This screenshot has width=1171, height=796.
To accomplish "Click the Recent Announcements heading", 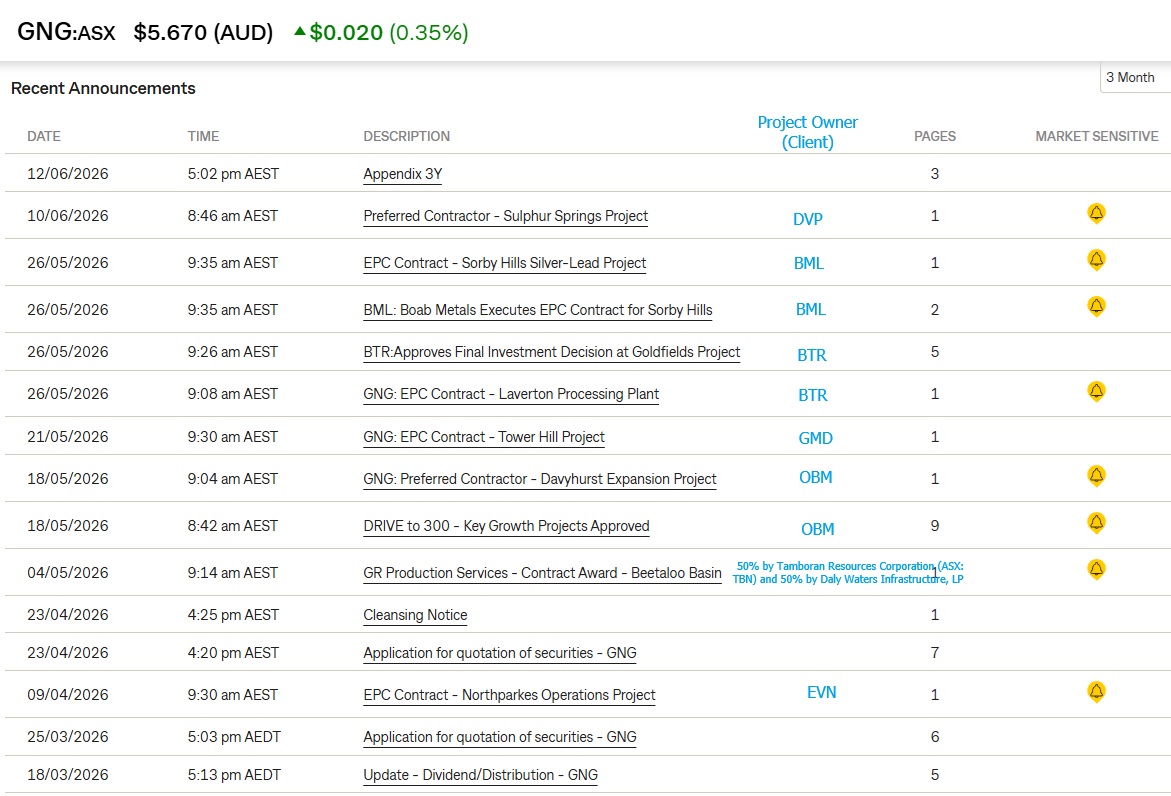I will click(103, 88).
